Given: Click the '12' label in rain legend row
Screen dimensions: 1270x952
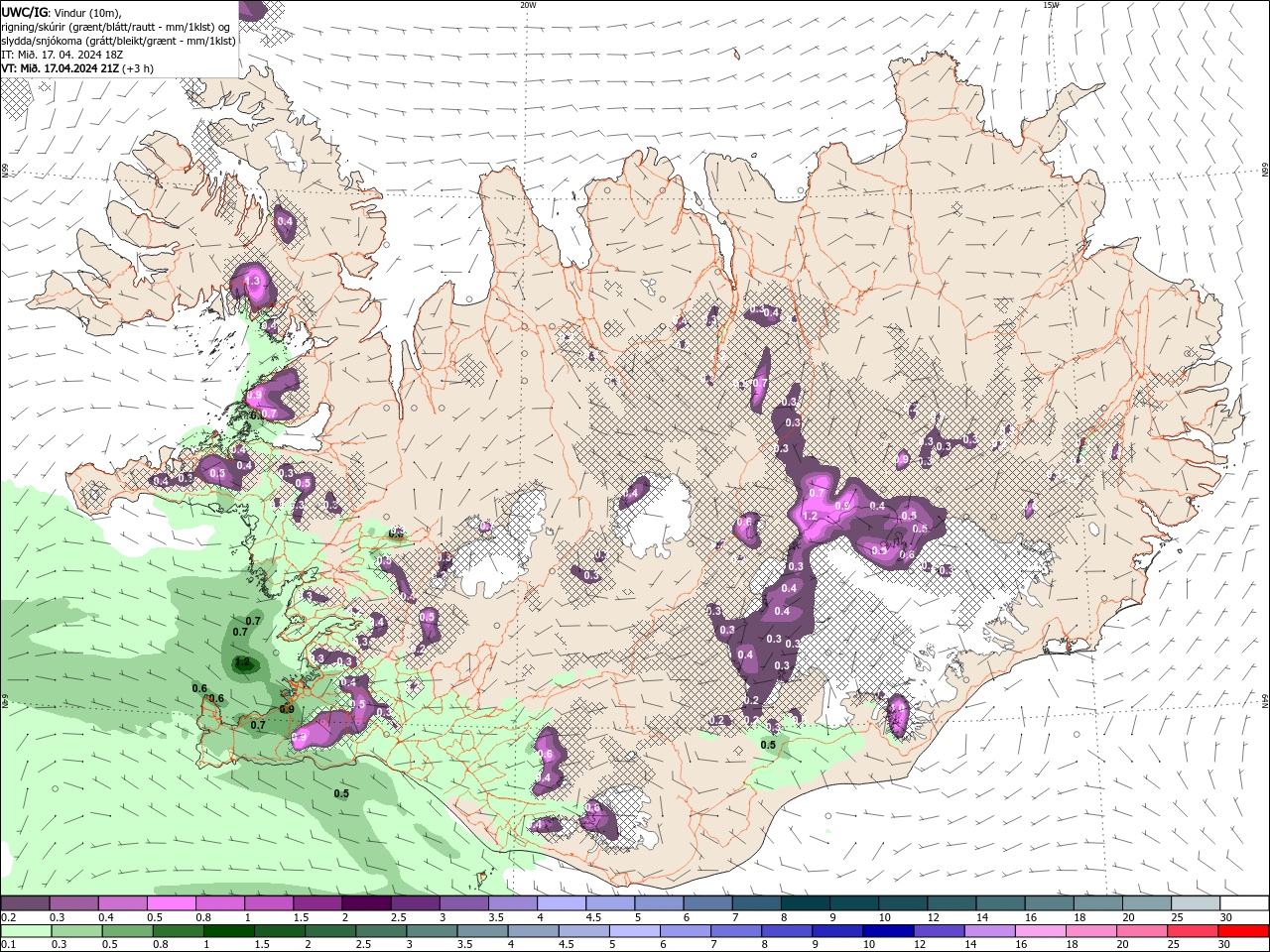Looking at the screenshot, I should click(921, 945).
